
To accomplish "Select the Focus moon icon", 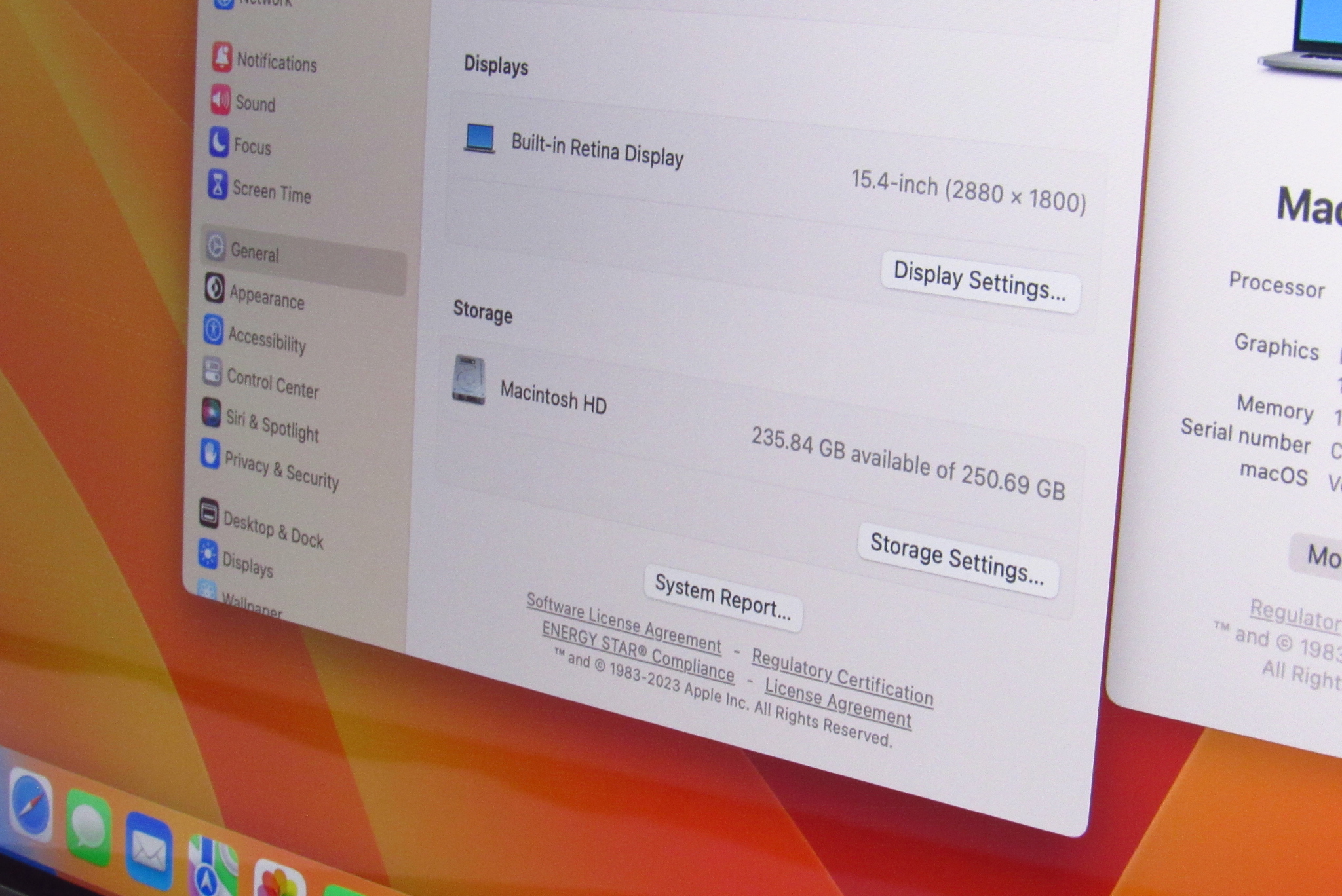I will point(219,142).
